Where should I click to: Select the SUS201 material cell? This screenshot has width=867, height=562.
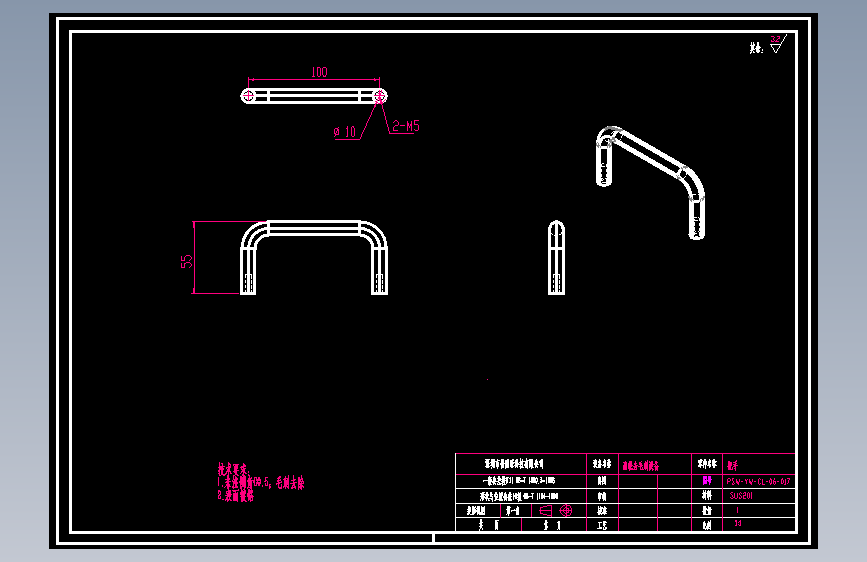tap(740, 496)
